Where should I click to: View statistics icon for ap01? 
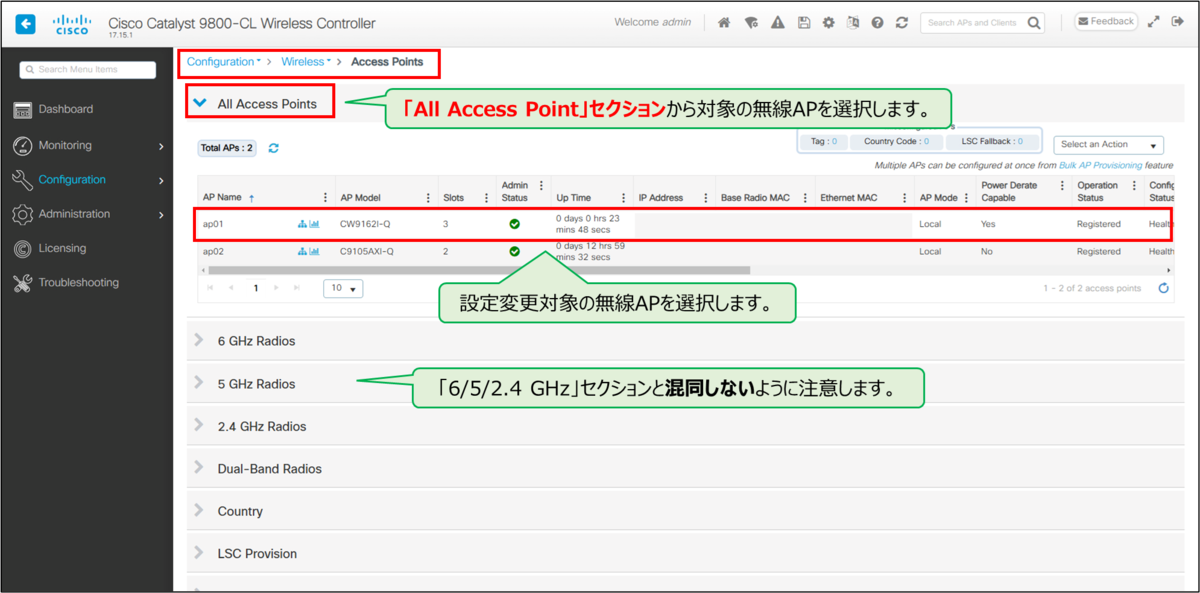(x=314, y=224)
